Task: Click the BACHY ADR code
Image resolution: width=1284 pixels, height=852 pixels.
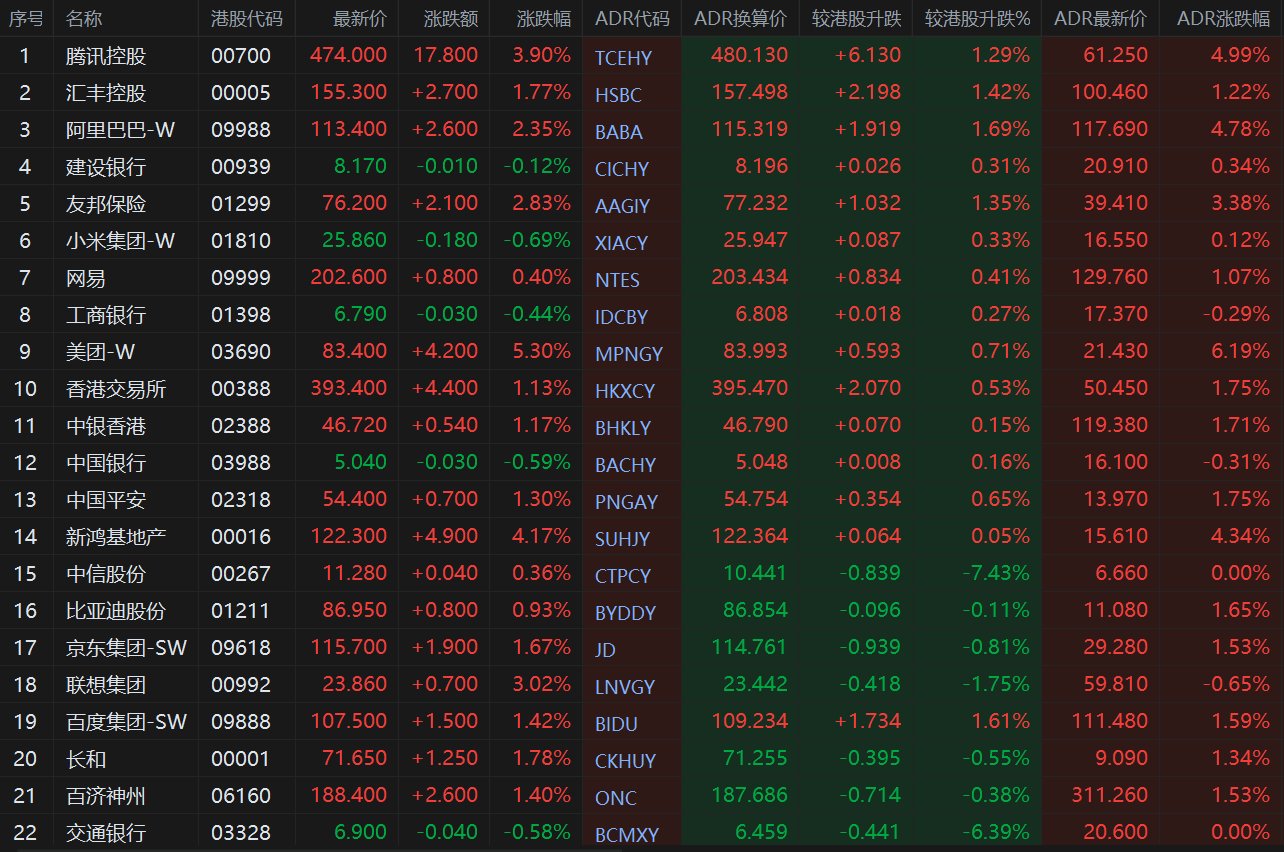Action: tap(625, 465)
